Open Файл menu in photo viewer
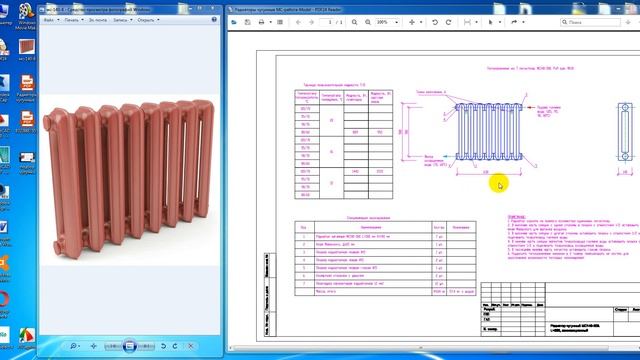640x360 pixels. (51, 20)
